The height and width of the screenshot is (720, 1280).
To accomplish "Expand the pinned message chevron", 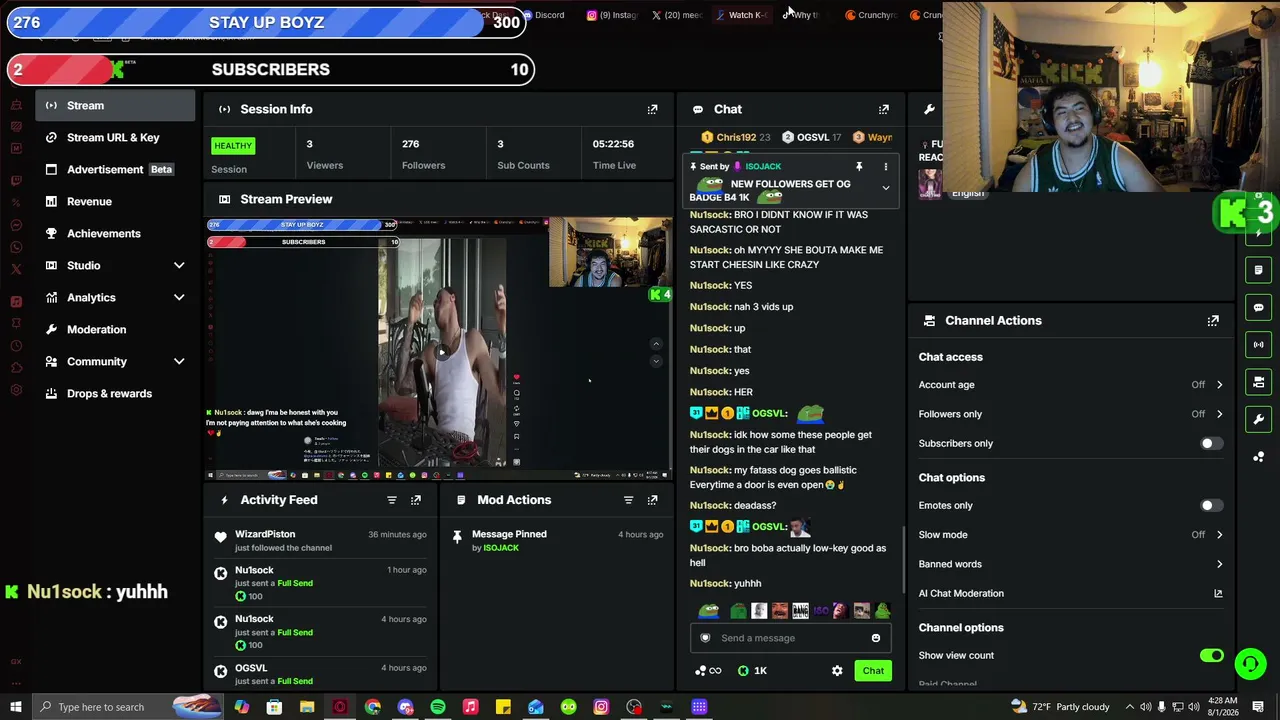I will 885,188.
